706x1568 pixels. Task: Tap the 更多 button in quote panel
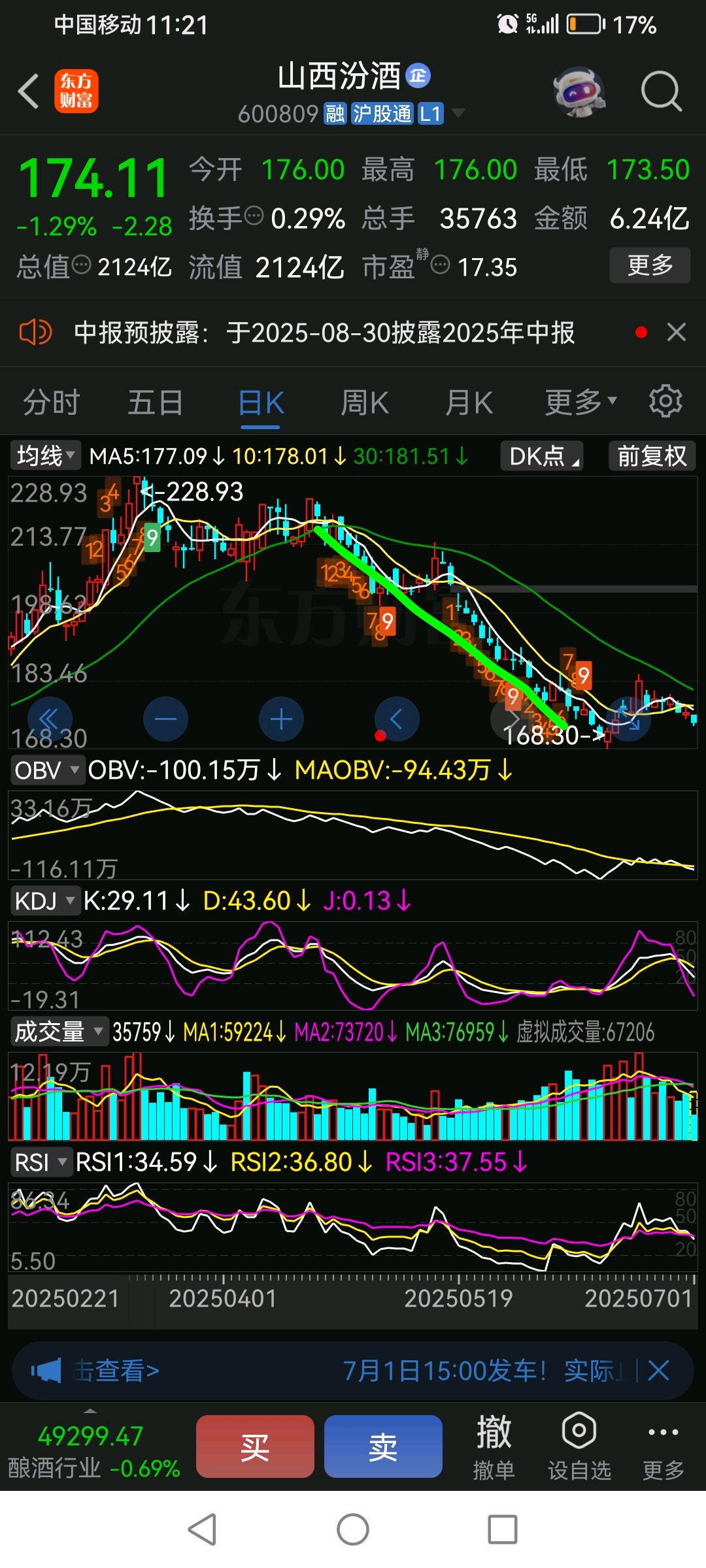650,265
